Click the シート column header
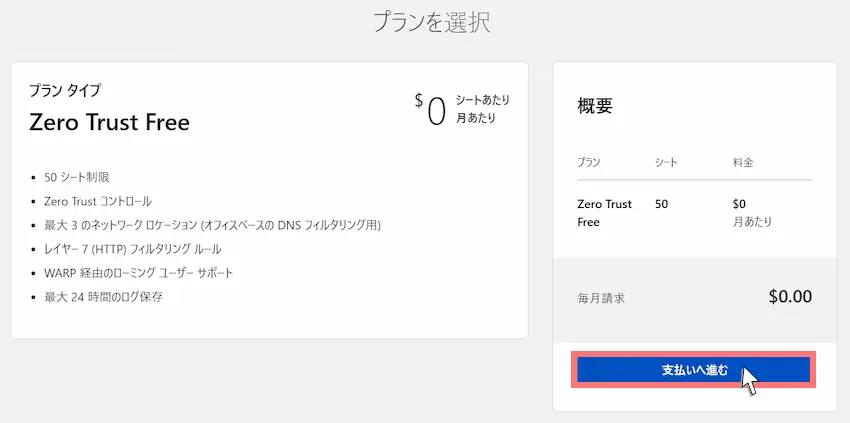The height and width of the screenshot is (423, 850). click(666, 162)
